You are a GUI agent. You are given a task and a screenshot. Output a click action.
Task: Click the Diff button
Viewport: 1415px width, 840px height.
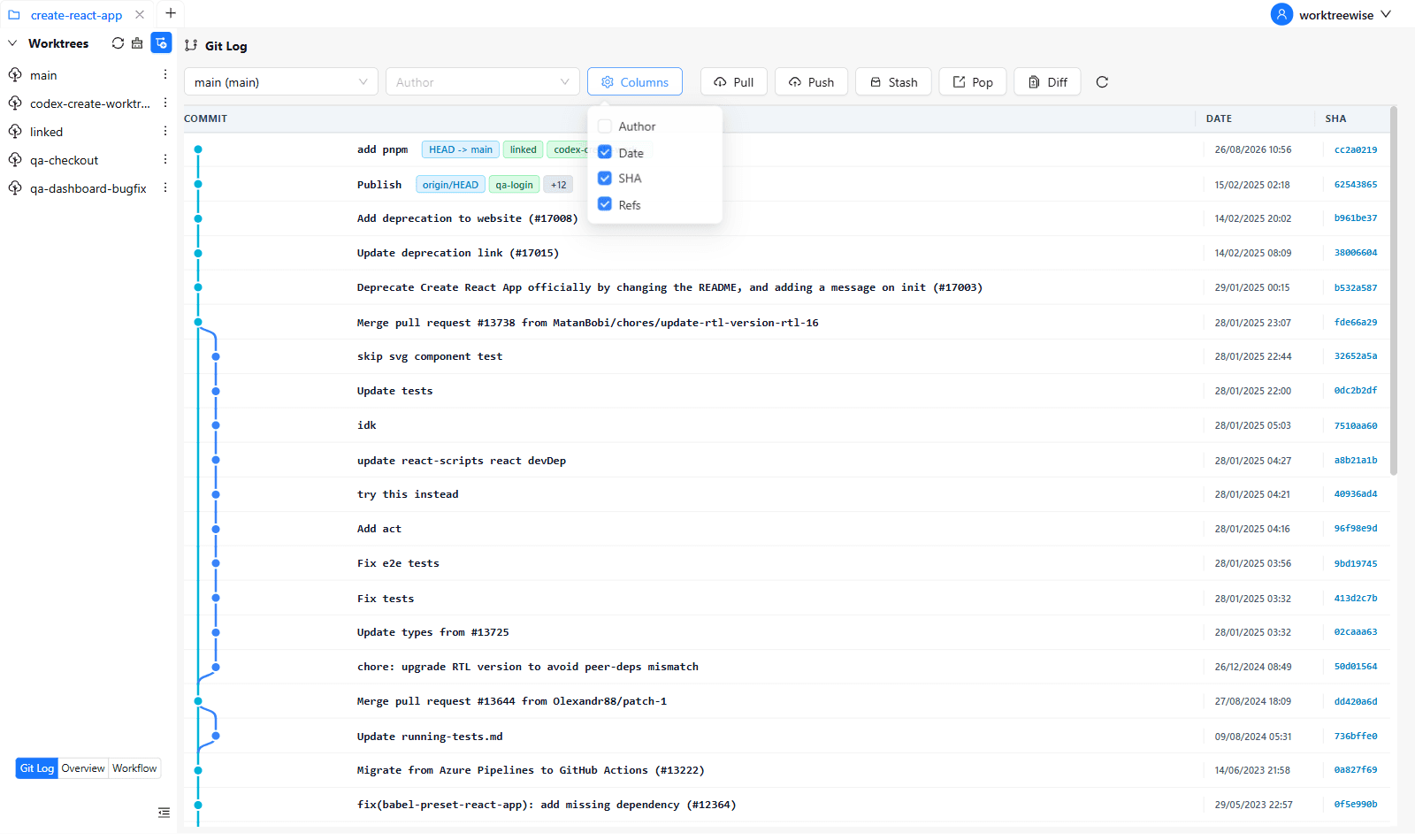tap(1047, 82)
